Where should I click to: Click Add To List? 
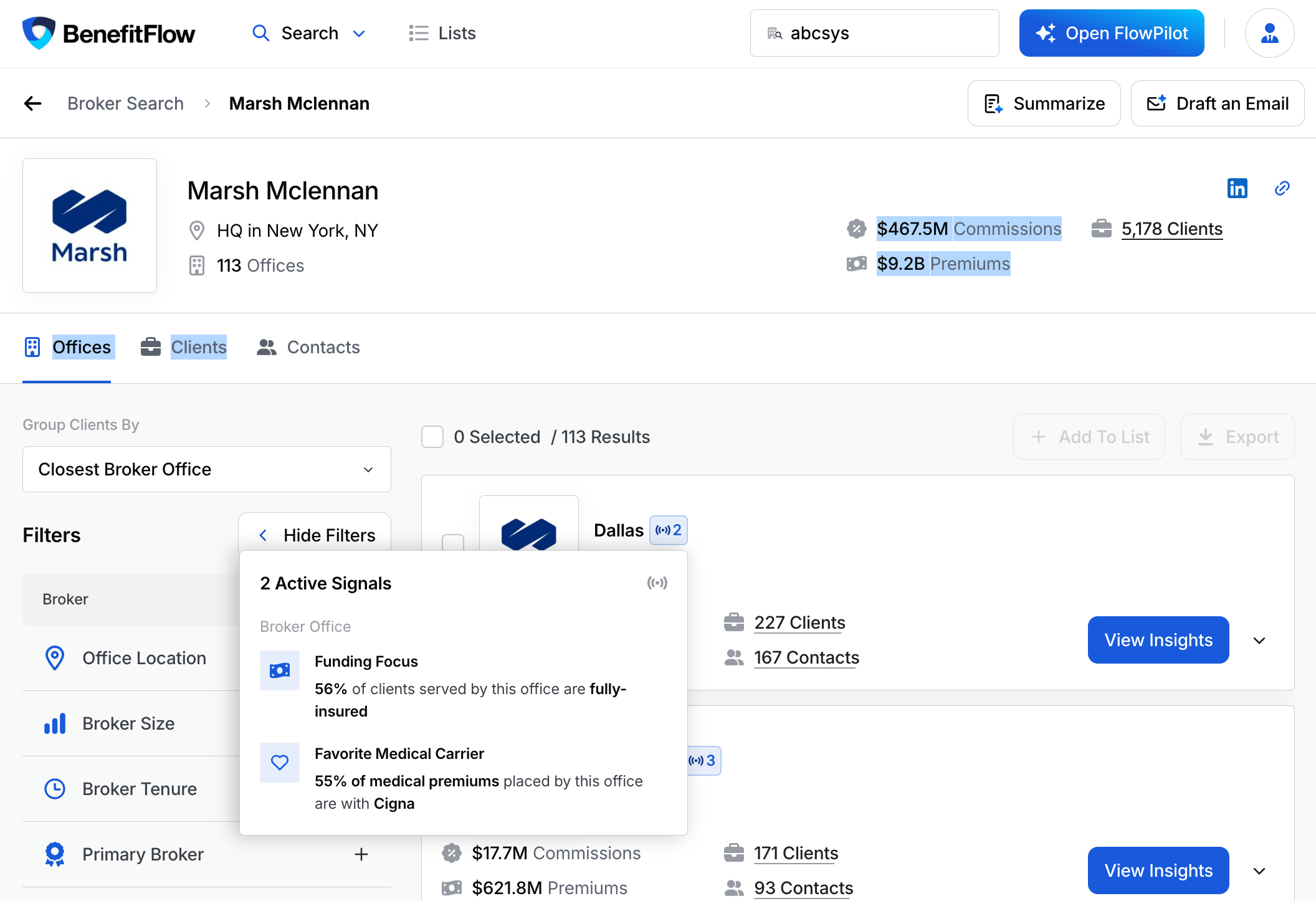1089,437
